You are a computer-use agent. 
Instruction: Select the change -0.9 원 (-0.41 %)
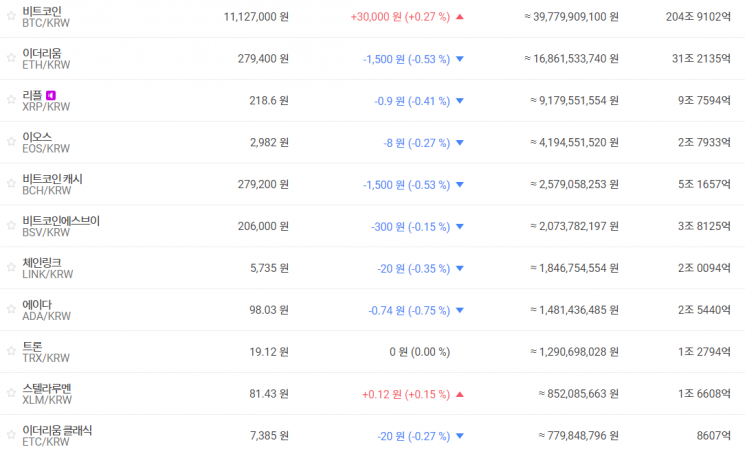click(x=412, y=101)
